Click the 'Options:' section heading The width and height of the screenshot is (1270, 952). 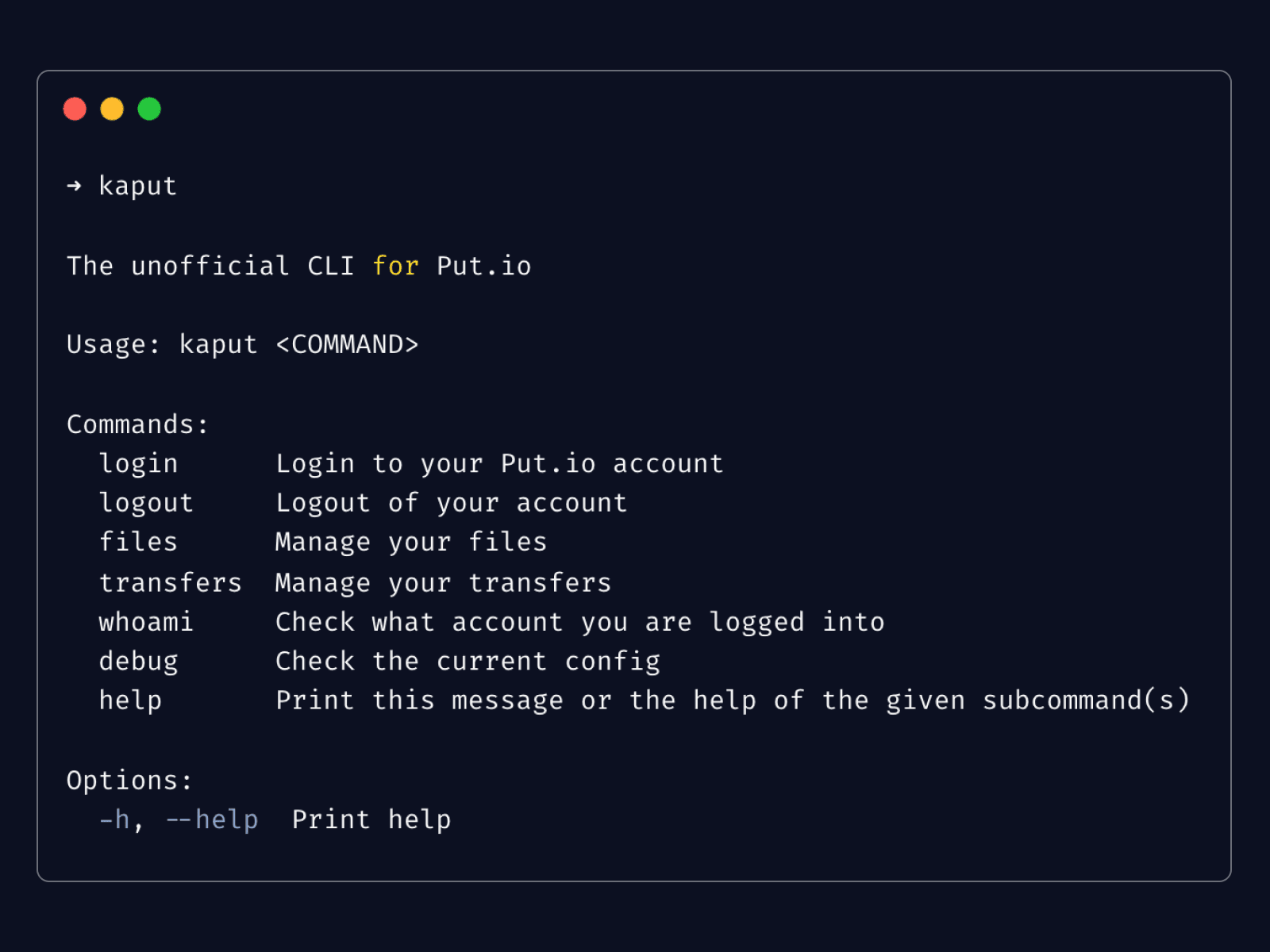(x=129, y=781)
